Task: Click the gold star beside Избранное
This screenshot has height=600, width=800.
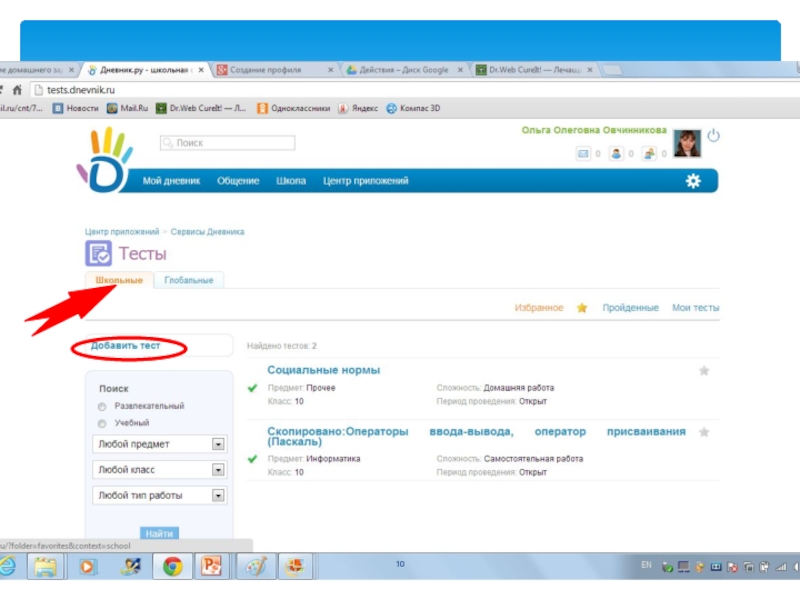Action: pos(582,308)
